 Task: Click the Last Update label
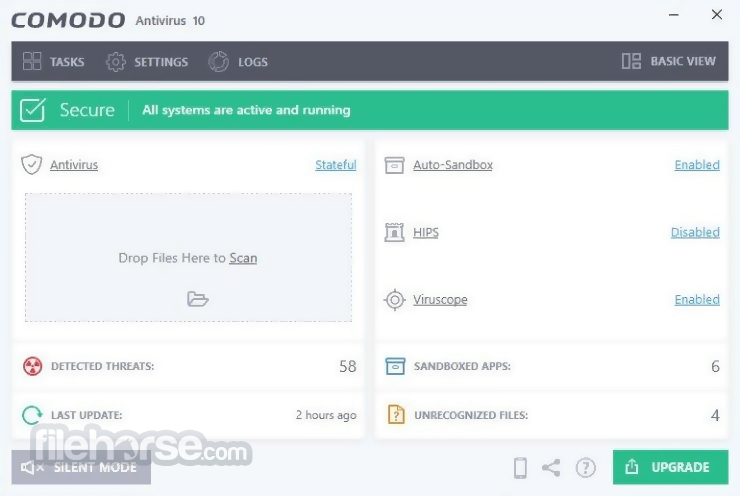click(x=86, y=415)
